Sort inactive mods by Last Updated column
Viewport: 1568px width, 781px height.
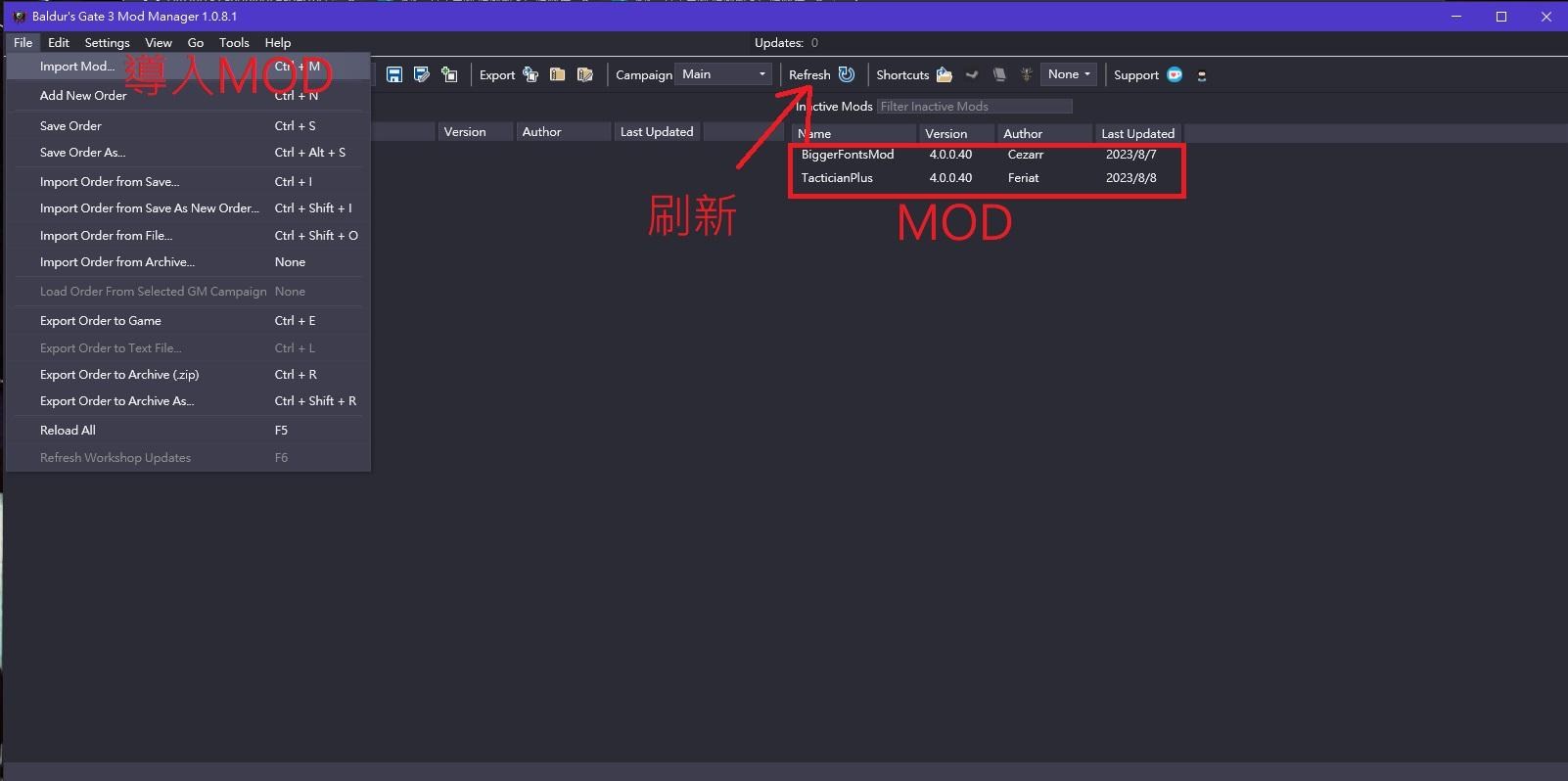click(1138, 133)
